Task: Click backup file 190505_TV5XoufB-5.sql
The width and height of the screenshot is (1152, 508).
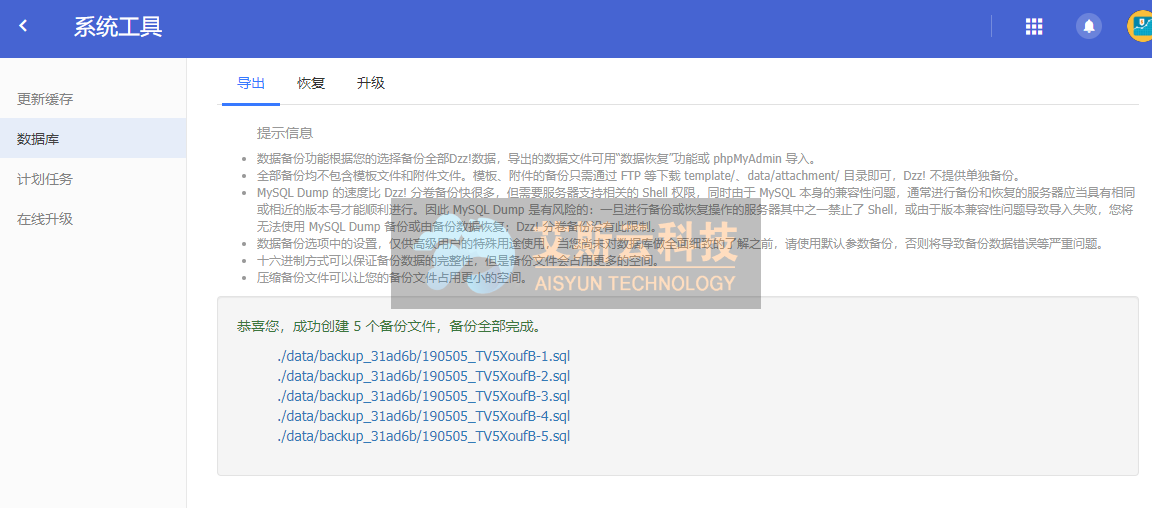Action: point(424,436)
